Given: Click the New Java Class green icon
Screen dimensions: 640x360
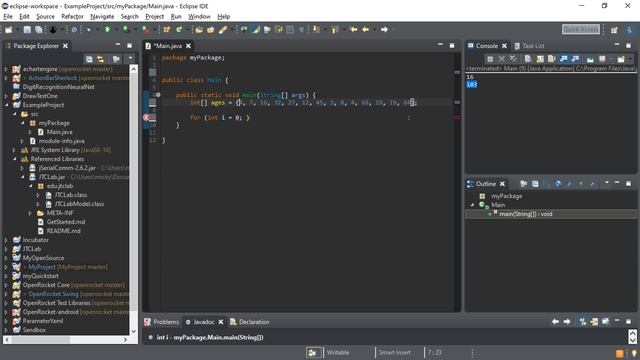Looking at the screenshot, I should click(x=179, y=29).
